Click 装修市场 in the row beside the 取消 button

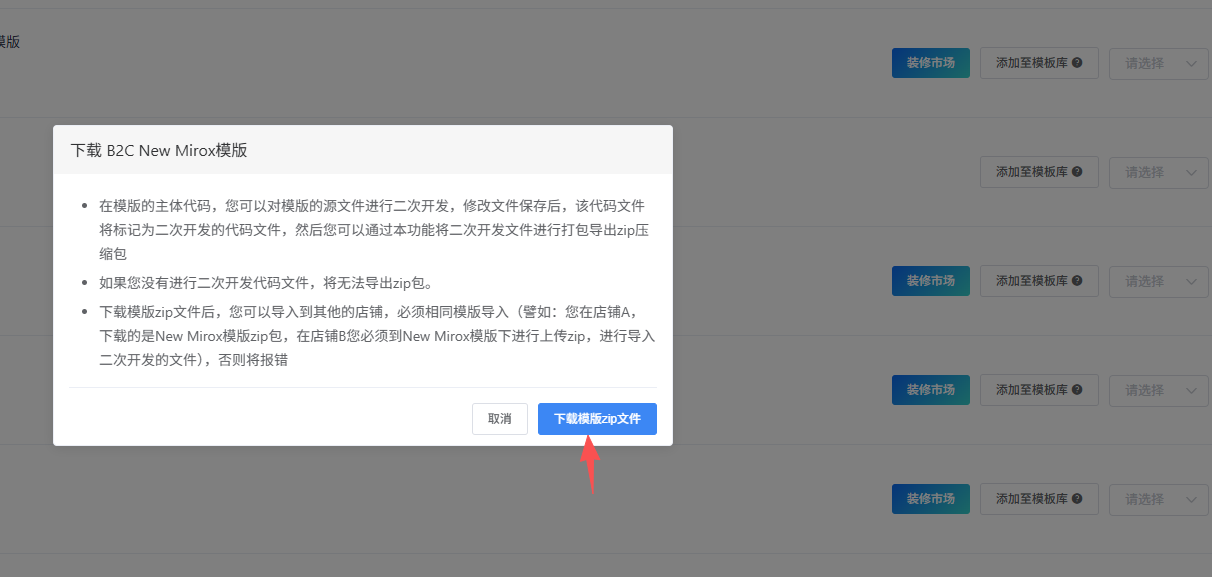931,390
